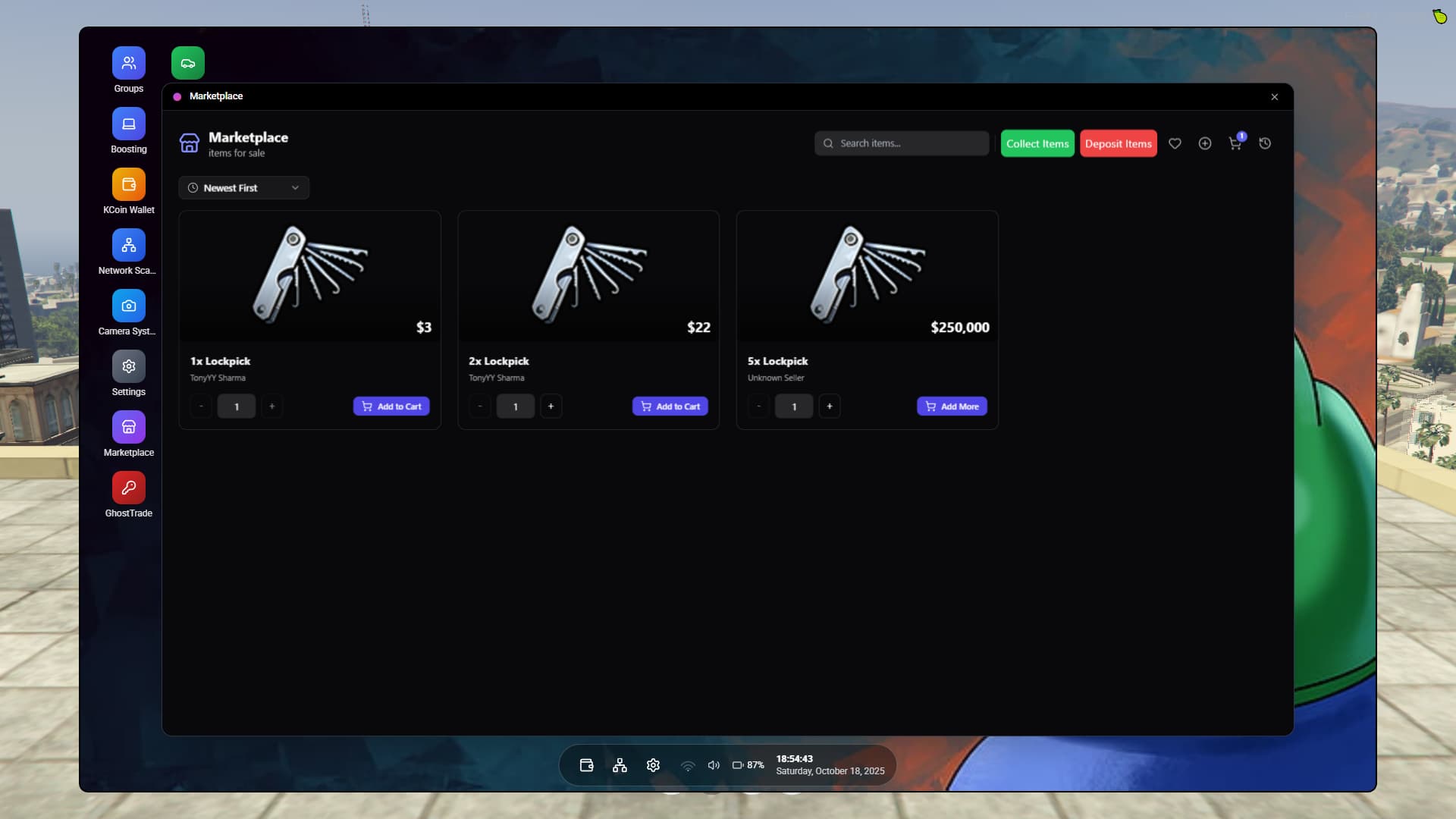Open Network Scanner app icon

[128, 245]
